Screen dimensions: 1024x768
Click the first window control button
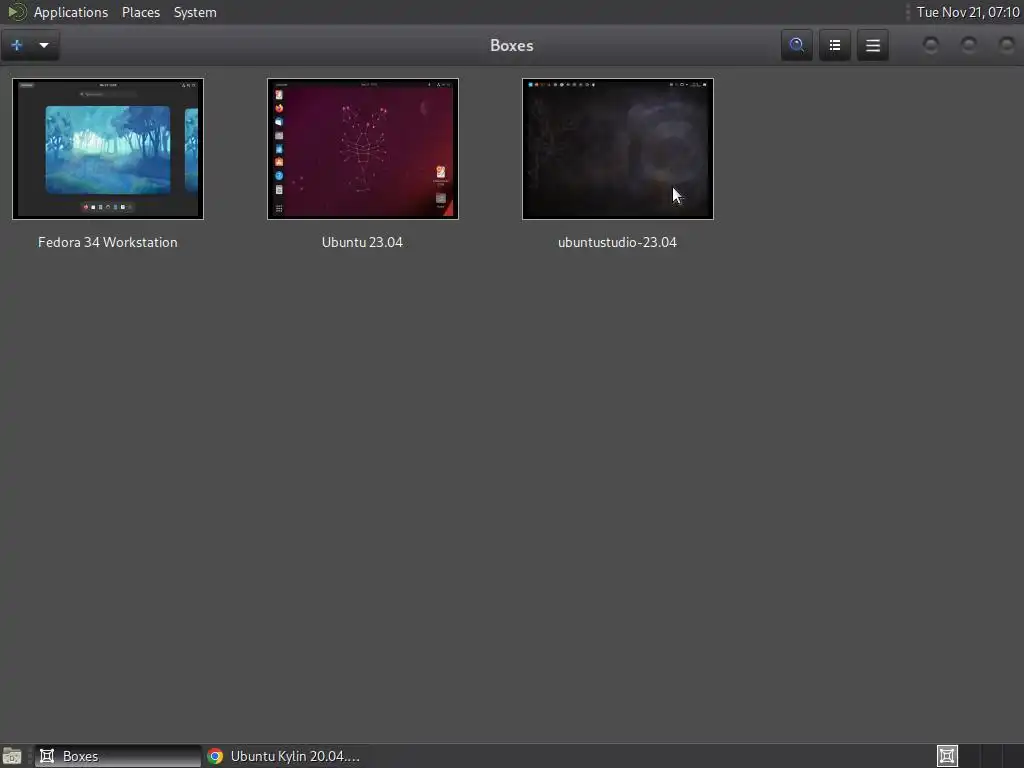(931, 45)
